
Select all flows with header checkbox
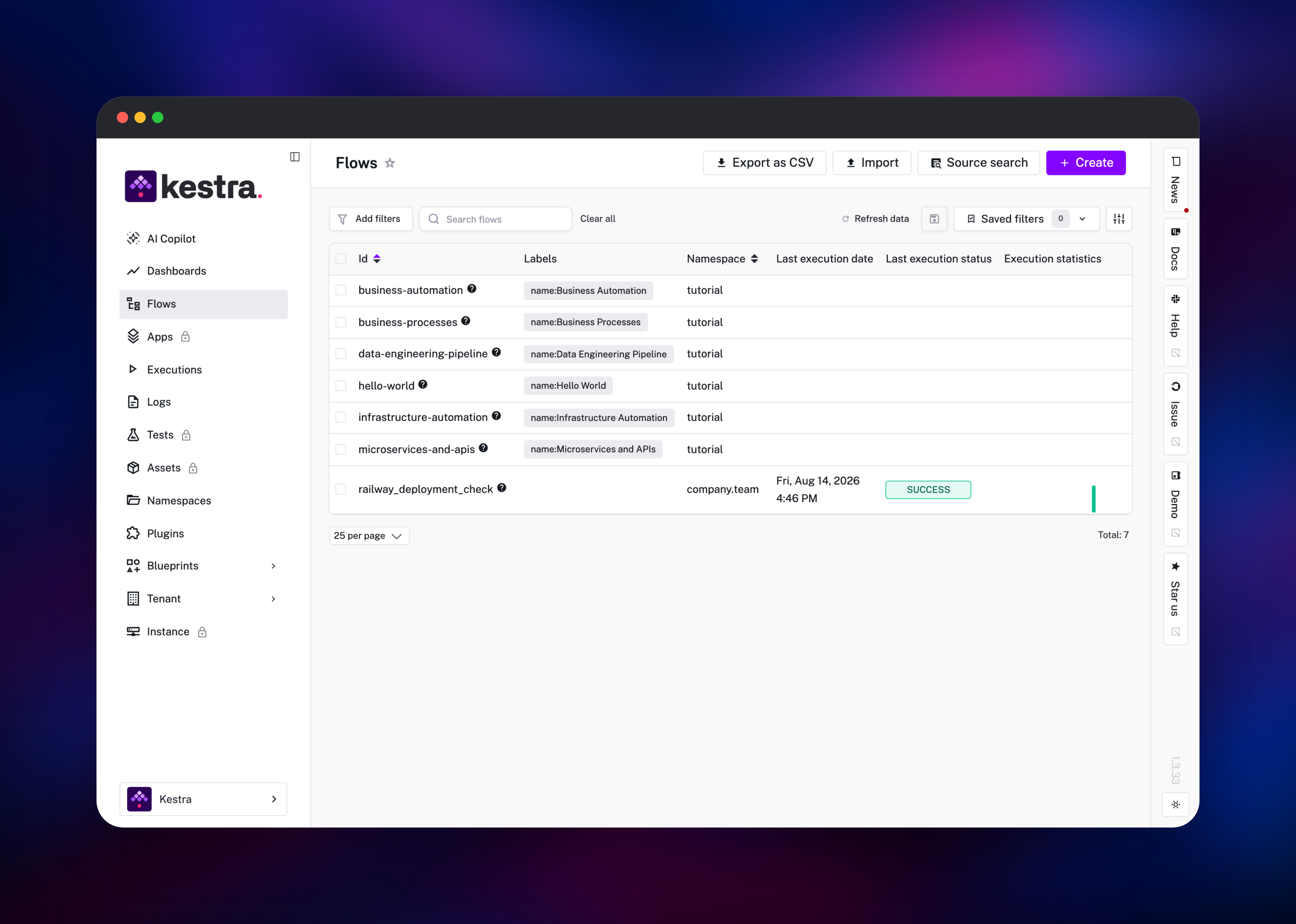pyautogui.click(x=341, y=259)
